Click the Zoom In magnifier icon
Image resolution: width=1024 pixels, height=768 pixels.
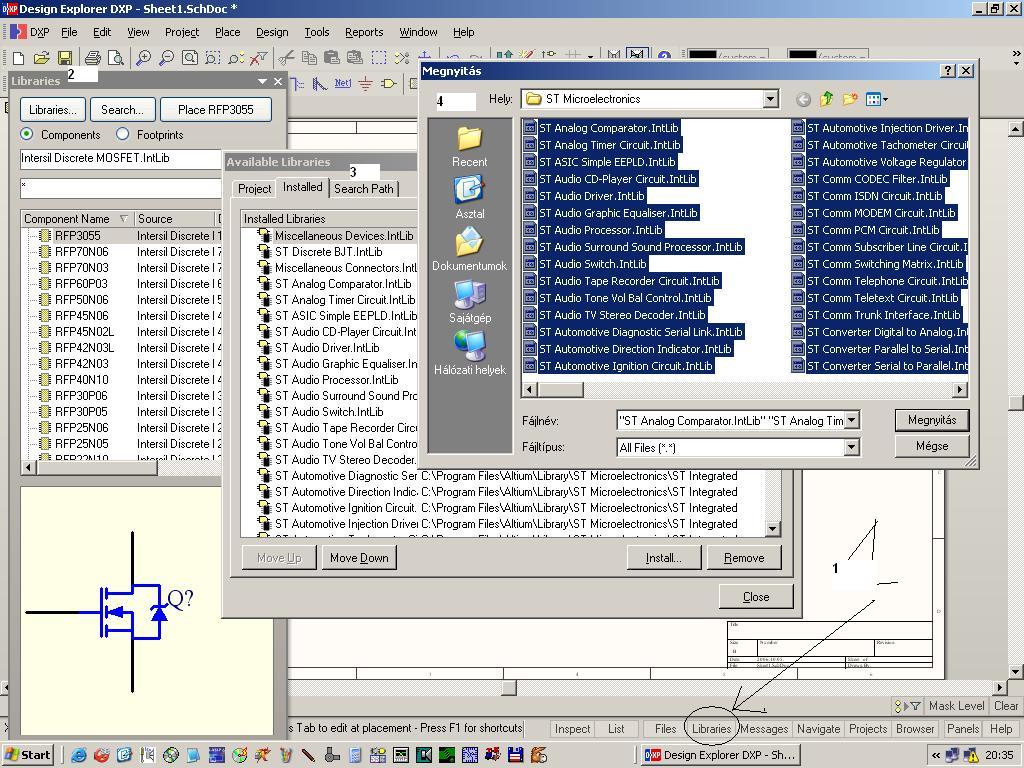coord(143,58)
